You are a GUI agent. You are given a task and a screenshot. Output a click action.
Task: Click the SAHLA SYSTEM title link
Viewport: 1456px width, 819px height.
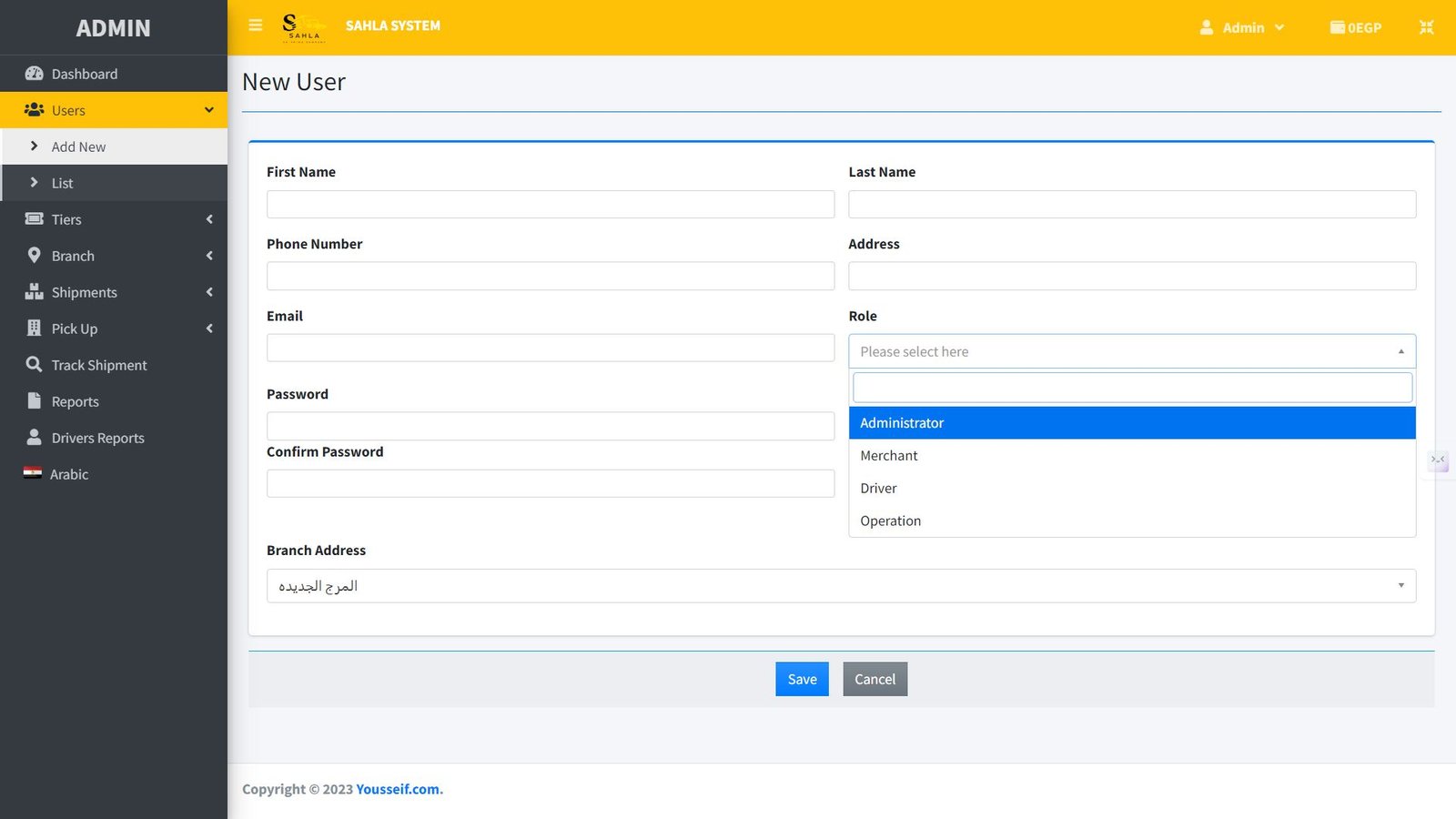393,25
